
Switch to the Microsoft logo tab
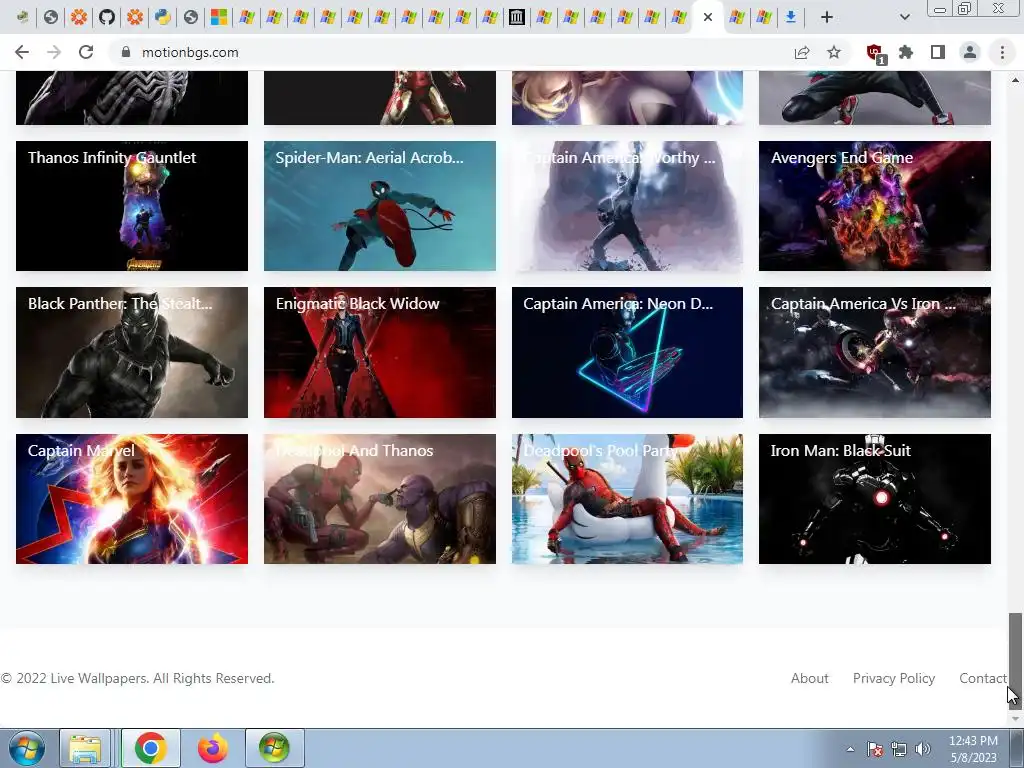pos(219,18)
